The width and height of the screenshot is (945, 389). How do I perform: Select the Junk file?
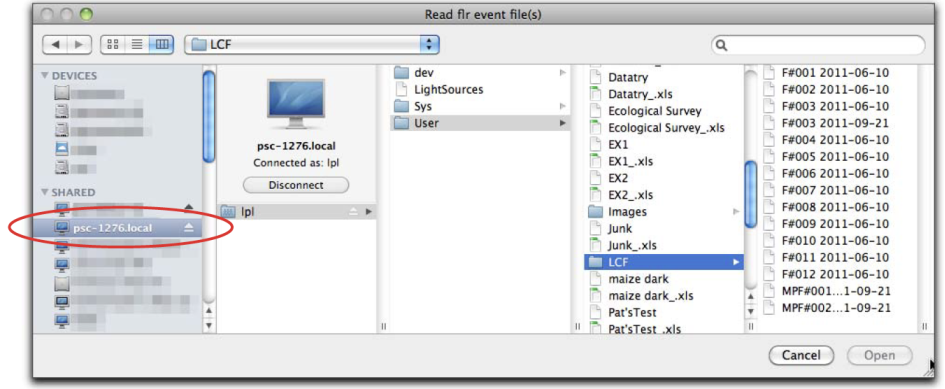[664, 229]
